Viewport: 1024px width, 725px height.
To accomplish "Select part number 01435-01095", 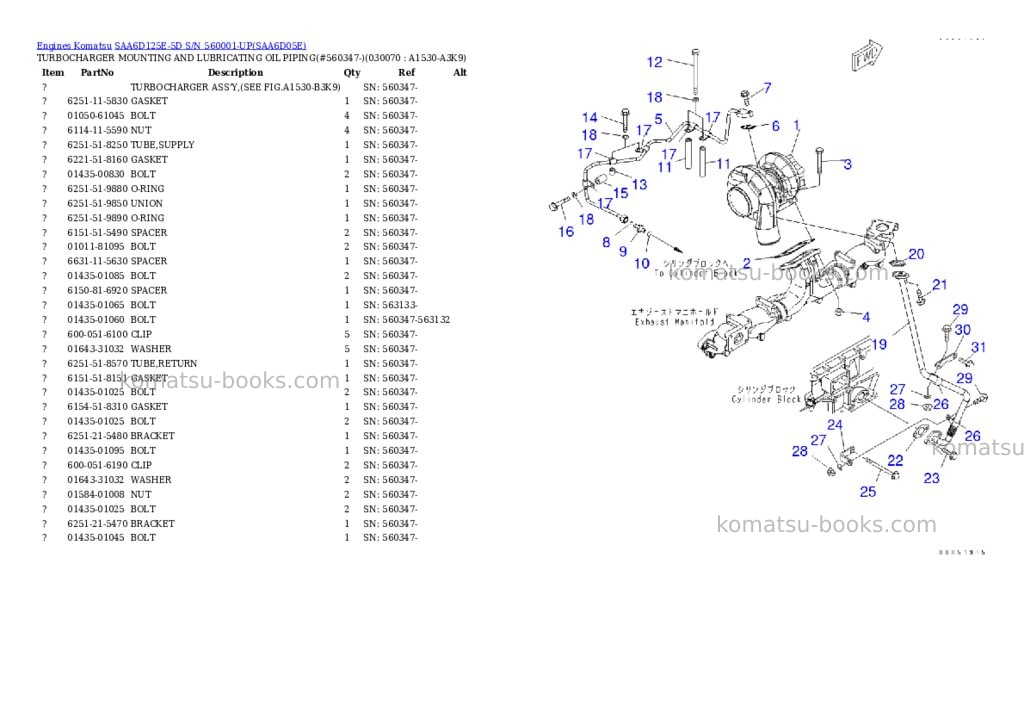I will point(95,451).
